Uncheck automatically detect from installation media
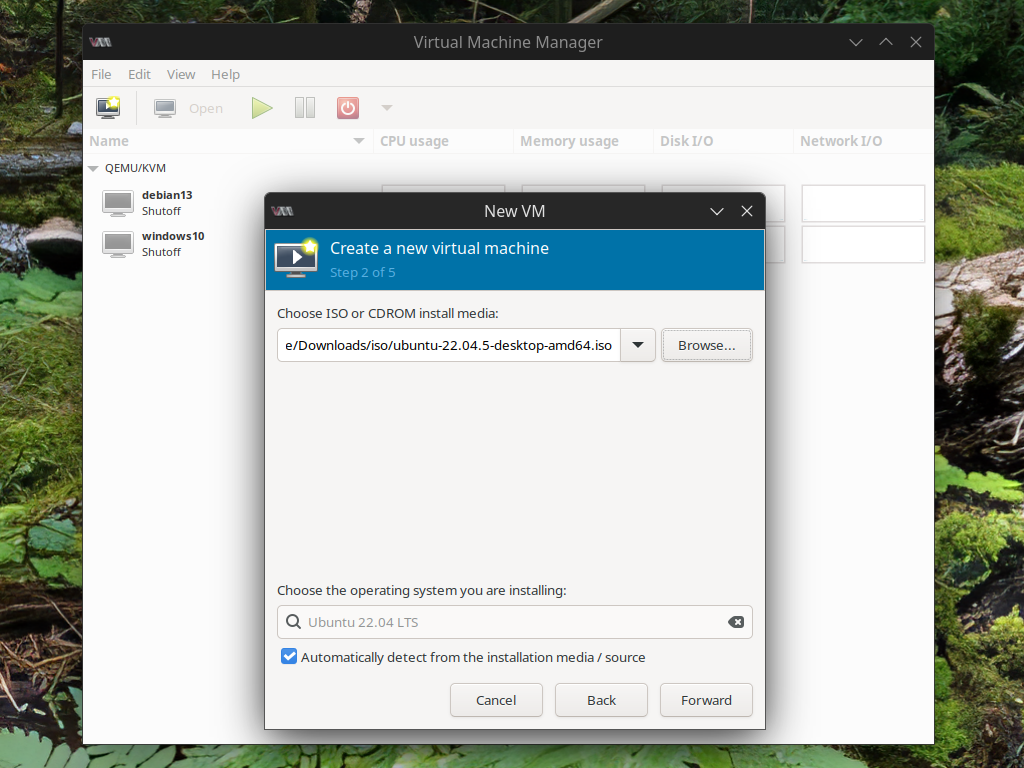 coord(289,656)
